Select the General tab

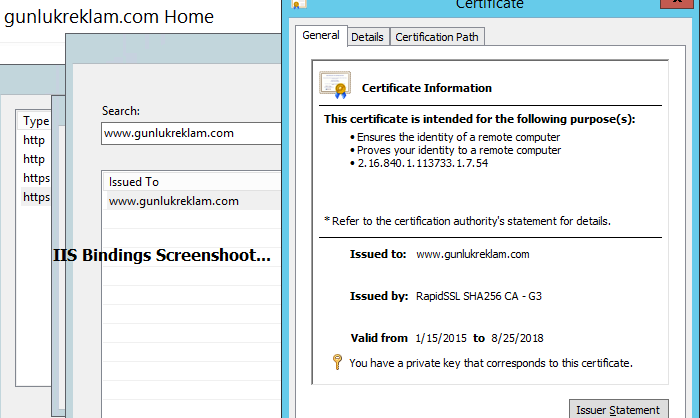coord(321,35)
